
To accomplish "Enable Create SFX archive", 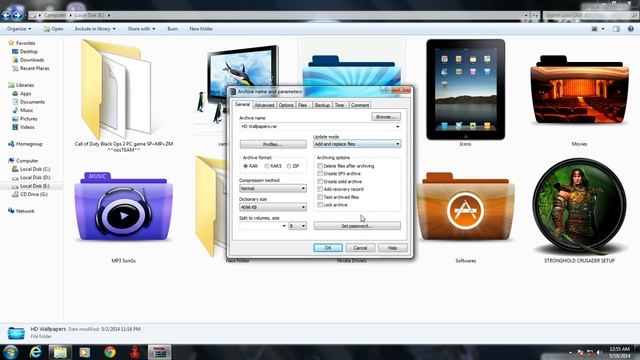I will pyautogui.click(x=320, y=174).
